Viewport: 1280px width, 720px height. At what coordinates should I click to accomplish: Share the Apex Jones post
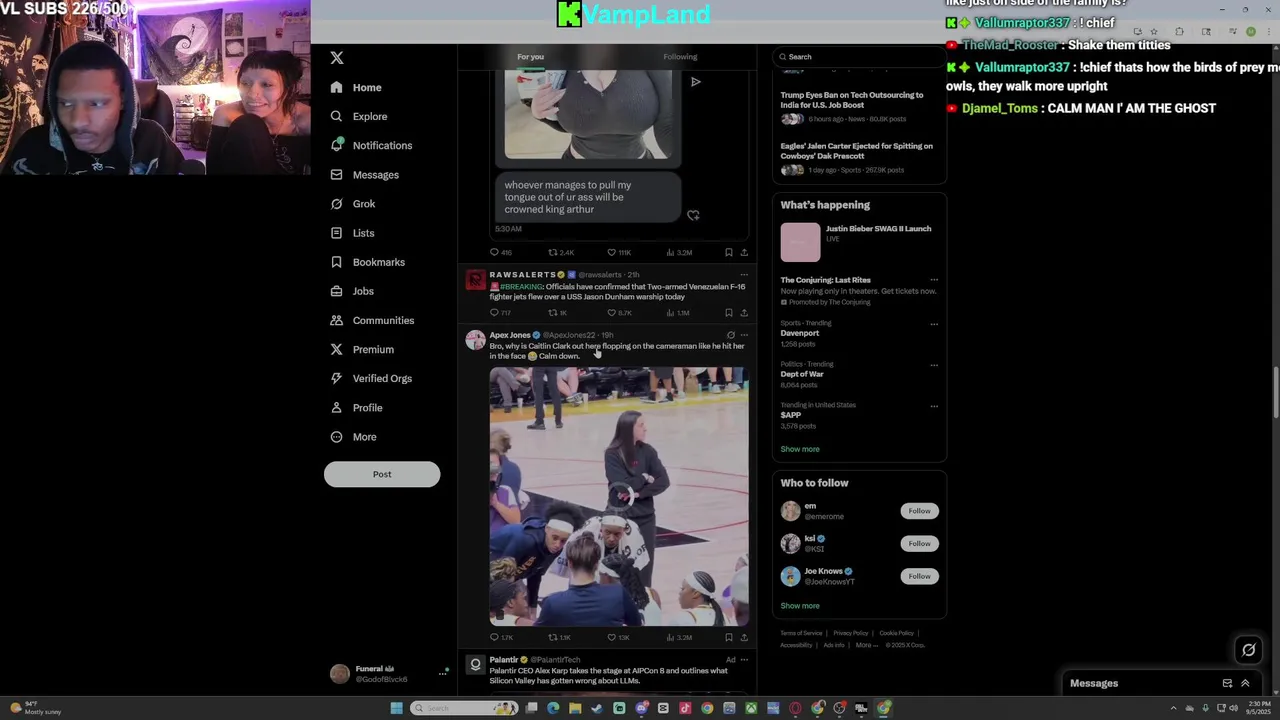pos(744,637)
